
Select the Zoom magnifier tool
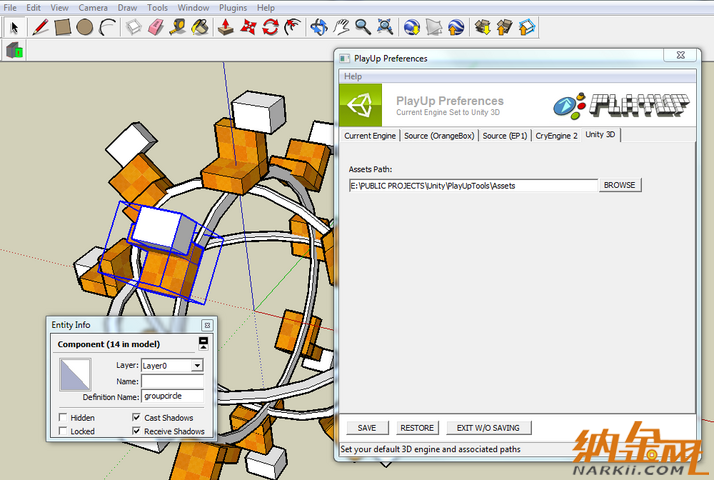tap(363, 27)
